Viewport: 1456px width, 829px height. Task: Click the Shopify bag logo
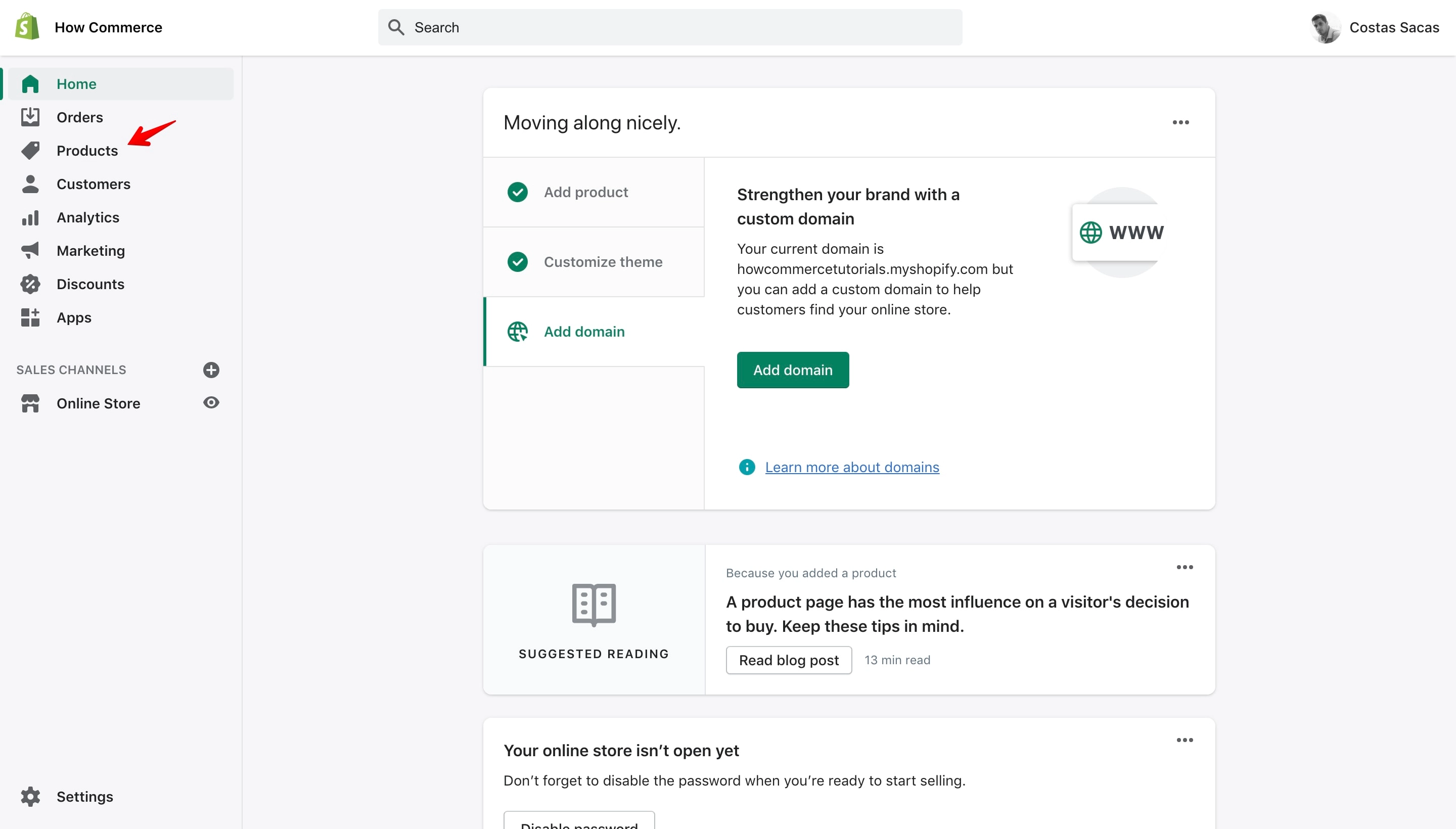pyautogui.click(x=27, y=27)
